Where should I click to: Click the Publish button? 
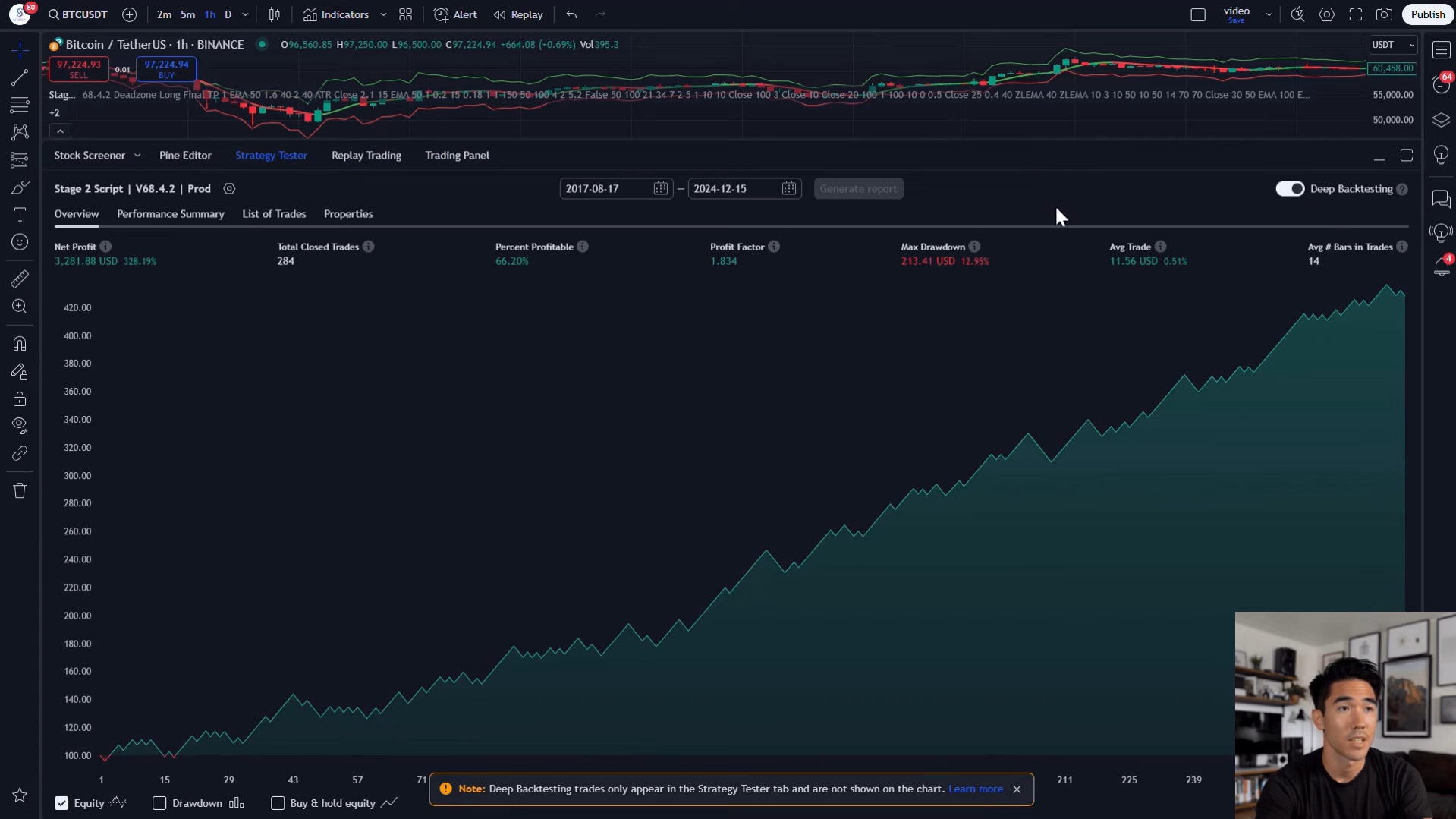pyautogui.click(x=1427, y=14)
